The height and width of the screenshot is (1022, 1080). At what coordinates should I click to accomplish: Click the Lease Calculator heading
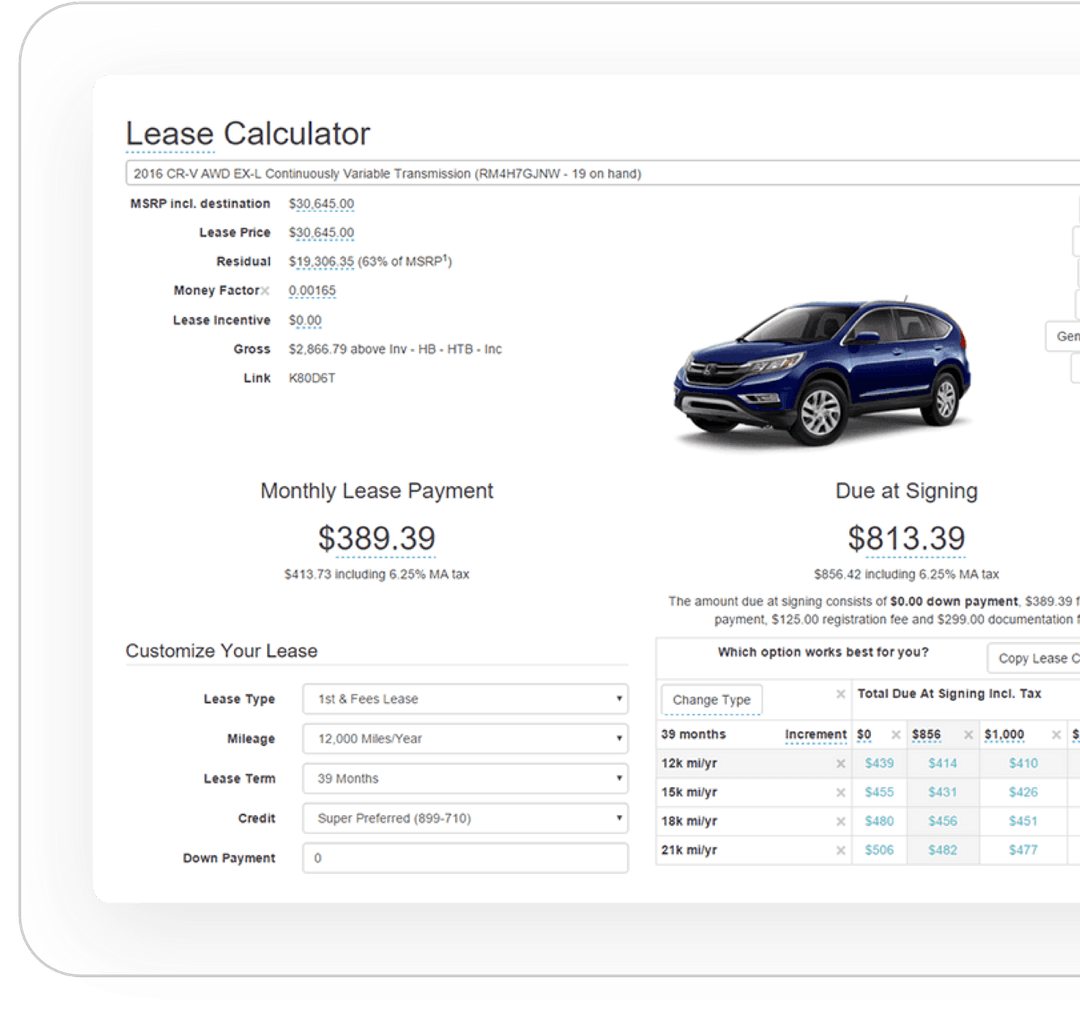pyautogui.click(x=248, y=134)
